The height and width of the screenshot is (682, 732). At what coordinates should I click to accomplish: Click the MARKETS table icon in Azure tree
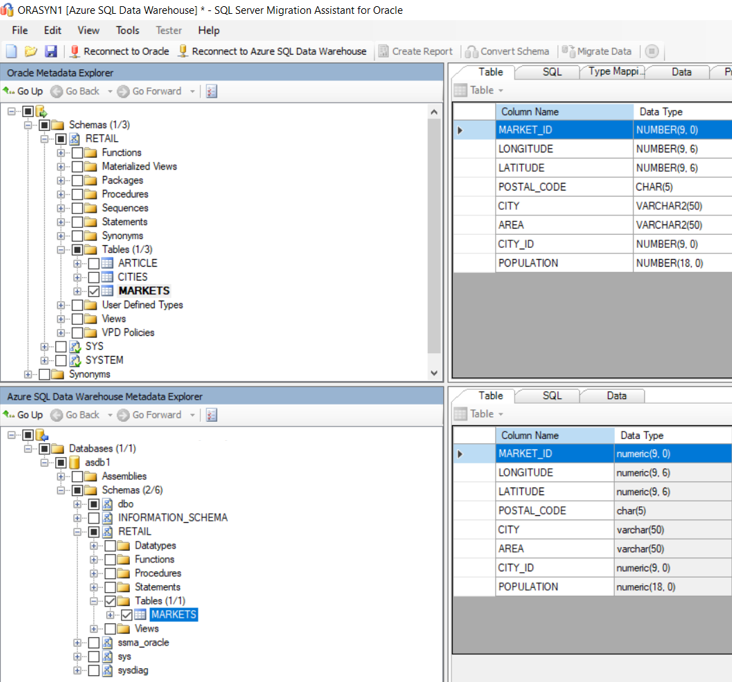pyautogui.click(x=141, y=615)
